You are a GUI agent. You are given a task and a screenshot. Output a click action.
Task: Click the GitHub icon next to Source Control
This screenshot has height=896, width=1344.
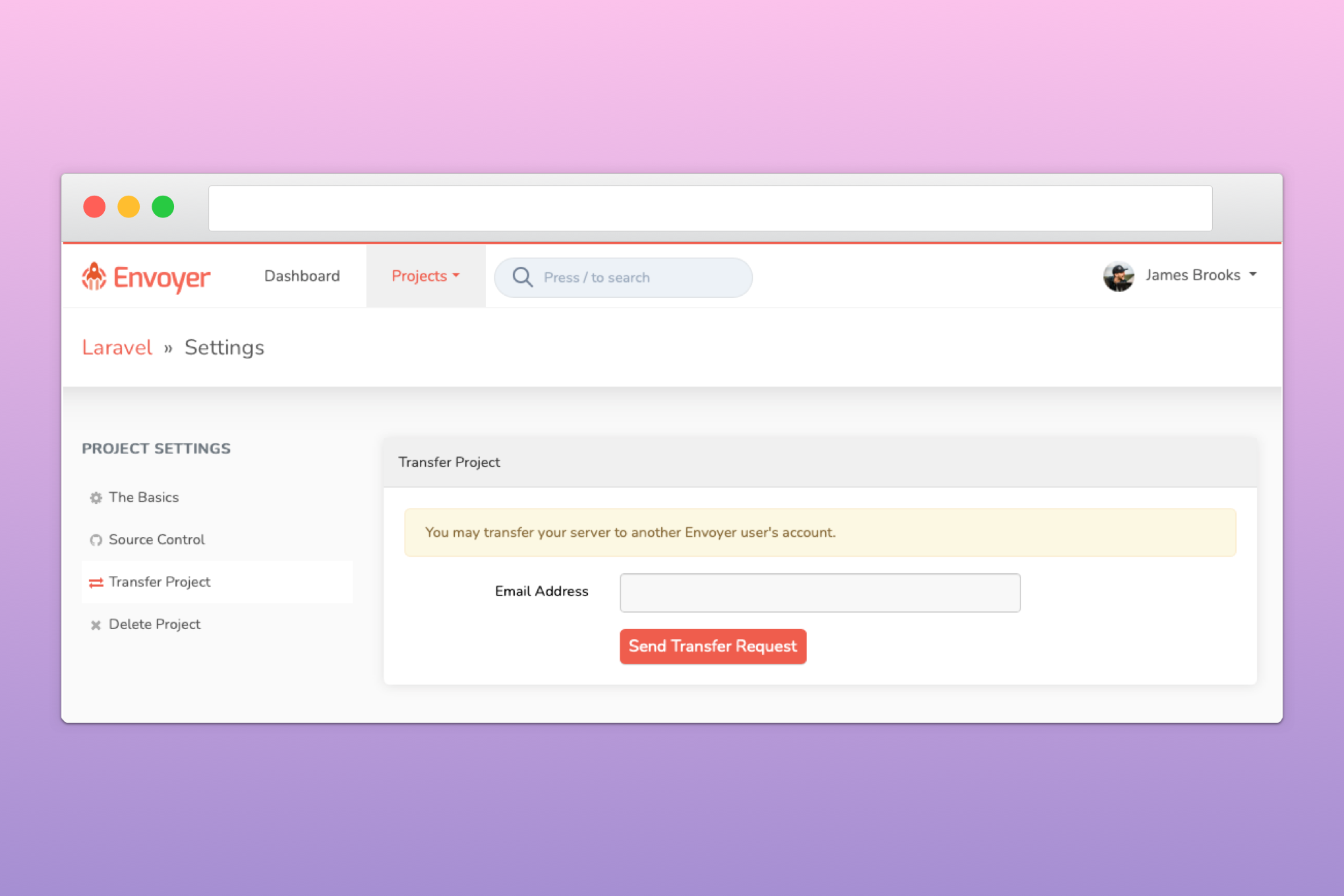coord(96,540)
